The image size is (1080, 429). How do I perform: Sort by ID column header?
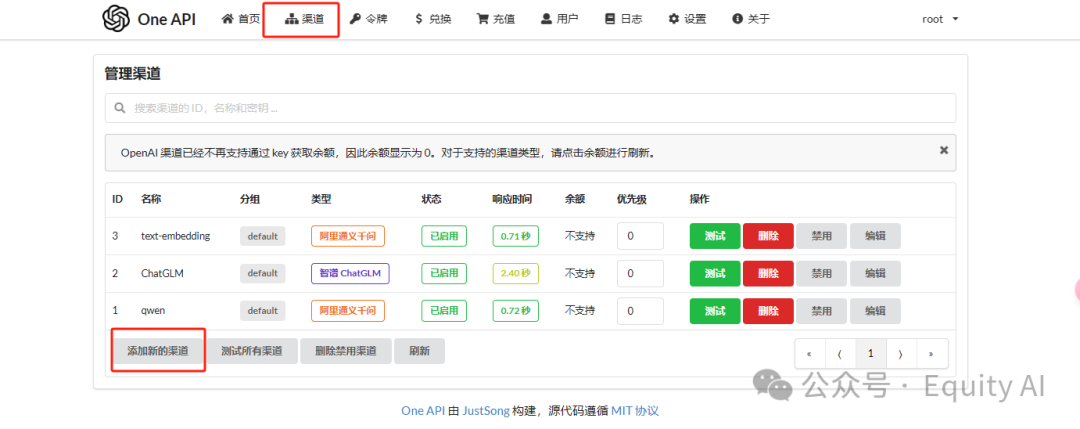pos(118,200)
